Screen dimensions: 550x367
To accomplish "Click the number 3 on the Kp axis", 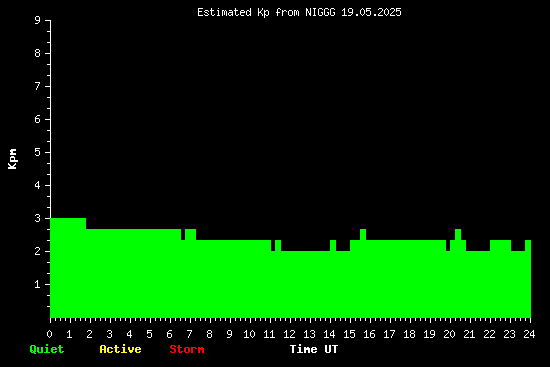I will pyautogui.click(x=38, y=218).
